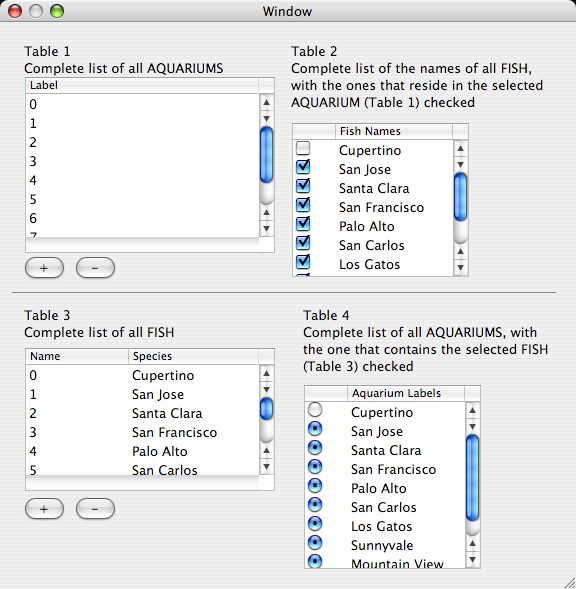Click the Fish Names column header
This screenshot has width=576, height=589.
tap(394, 131)
